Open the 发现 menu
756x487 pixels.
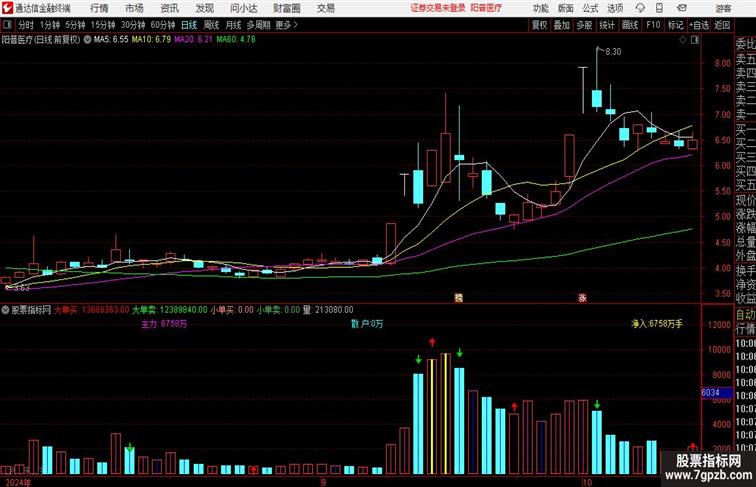coord(204,8)
